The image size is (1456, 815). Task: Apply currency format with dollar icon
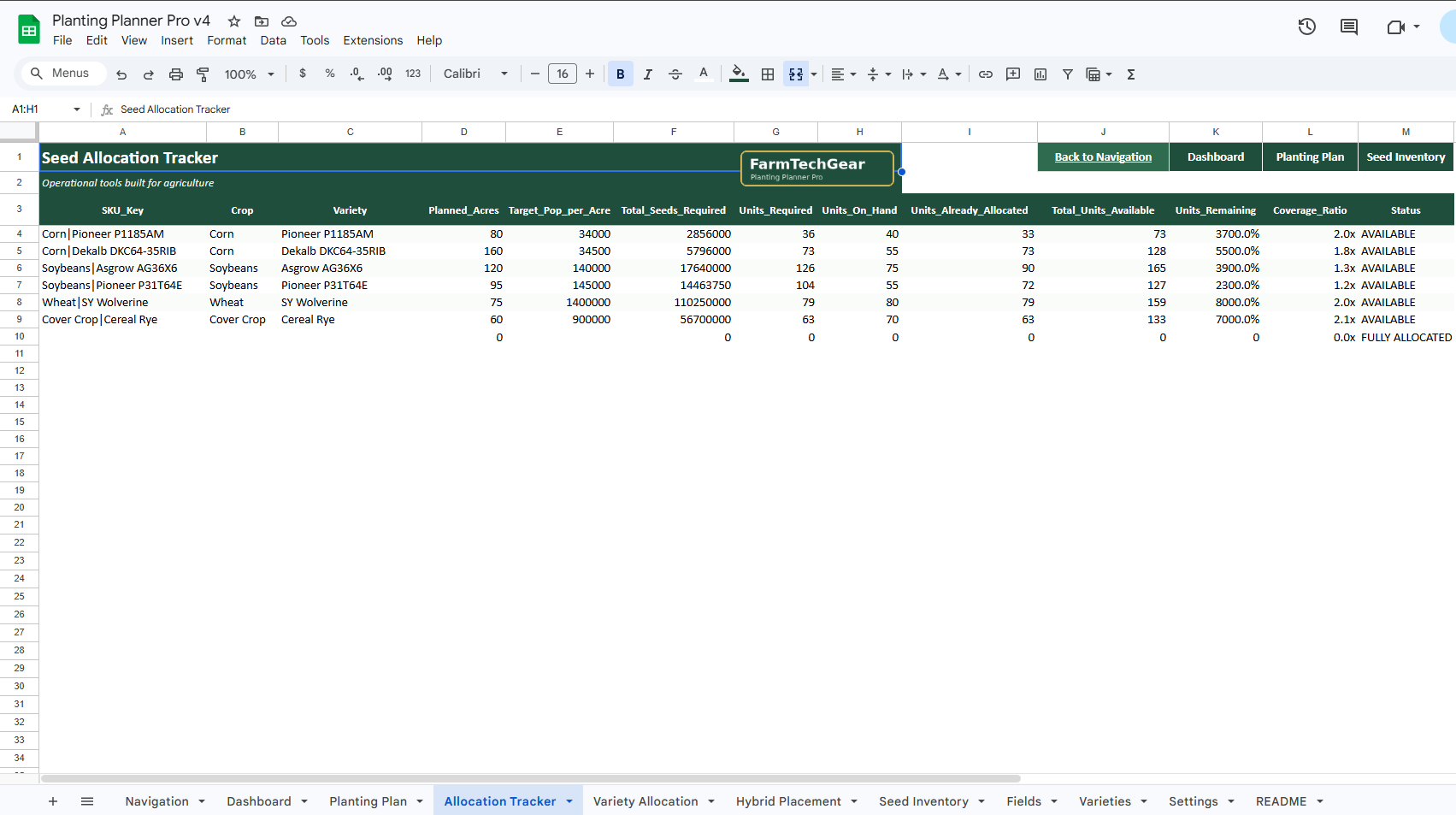click(302, 74)
